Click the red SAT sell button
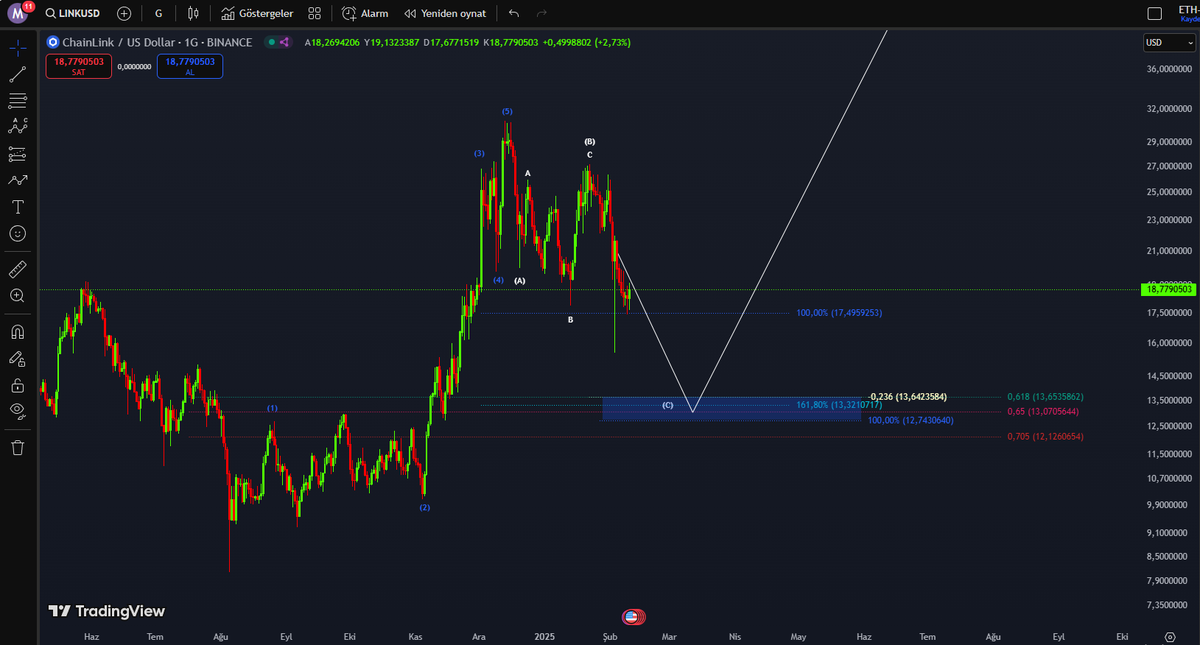The height and width of the screenshot is (645, 1200). coord(78,66)
